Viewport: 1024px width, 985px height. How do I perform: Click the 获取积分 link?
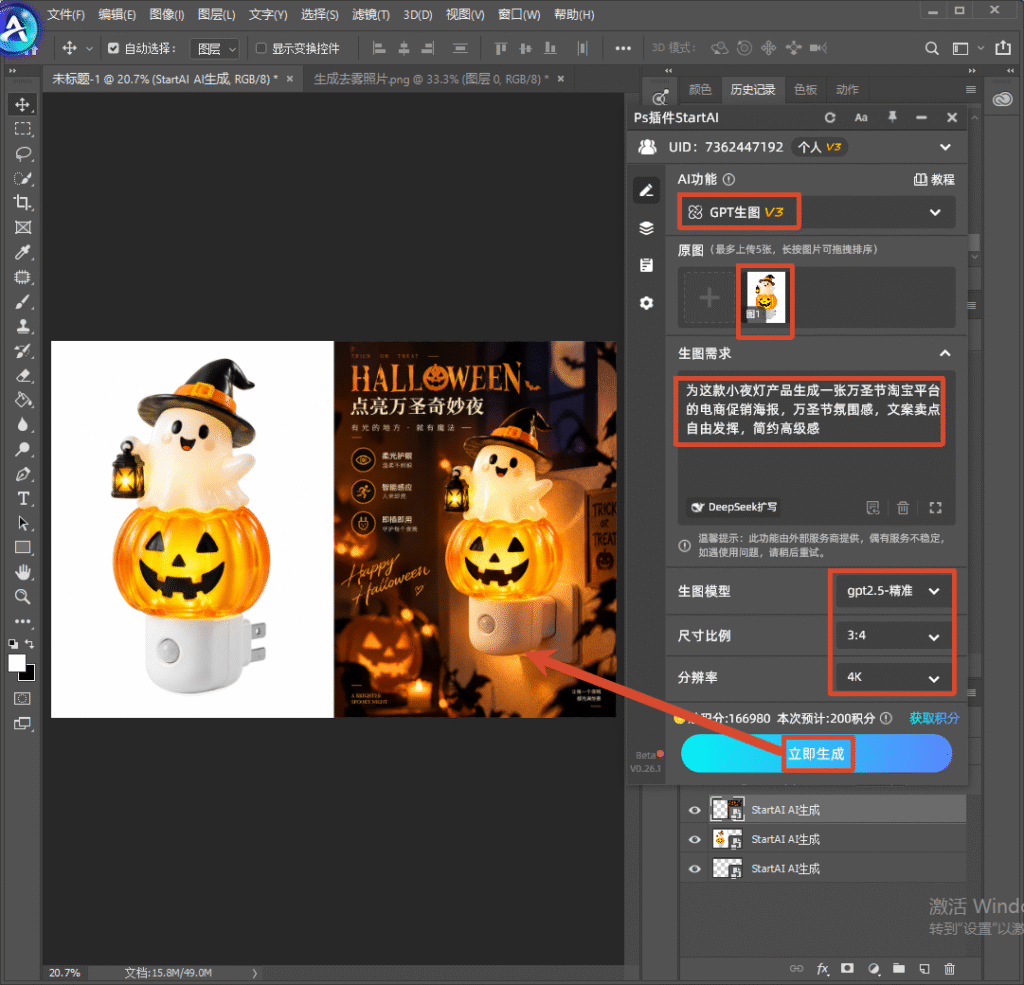[934, 719]
